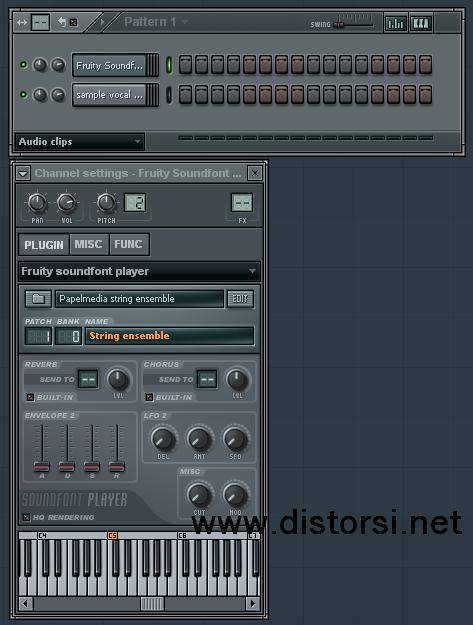Image resolution: width=473 pixels, height=625 pixels.
Task: Click the reverb SEND TO selector
Action: (88, 379)
